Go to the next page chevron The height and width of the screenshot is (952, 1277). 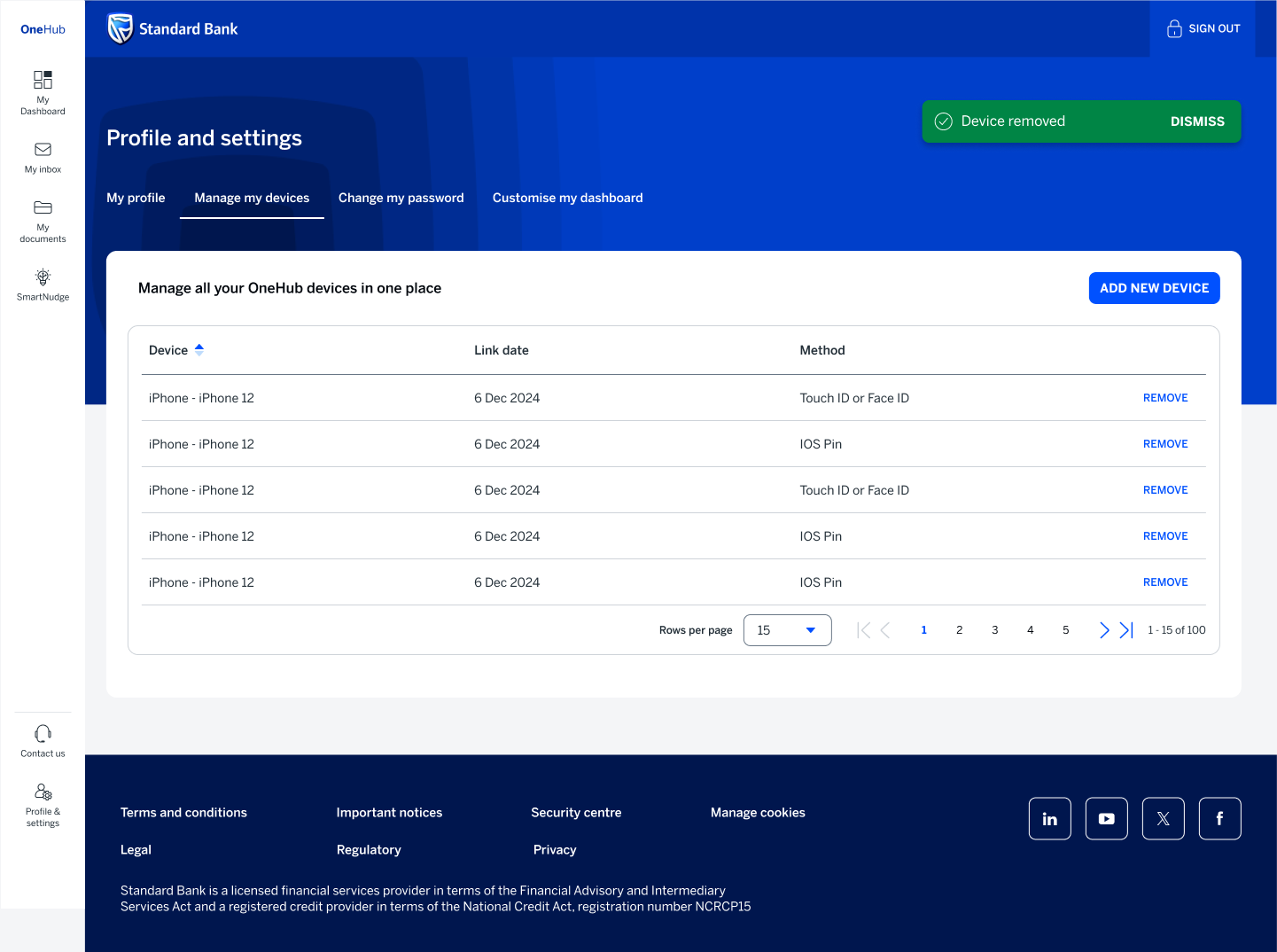pos(1103,630)
